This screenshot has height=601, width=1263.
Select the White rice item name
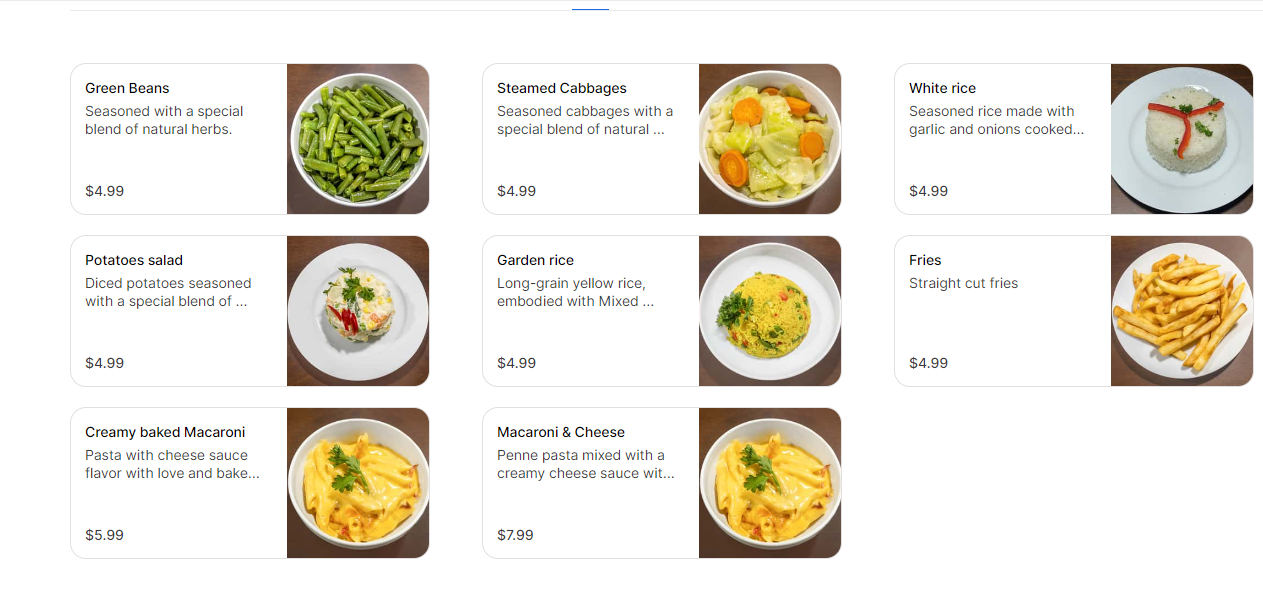942,88
